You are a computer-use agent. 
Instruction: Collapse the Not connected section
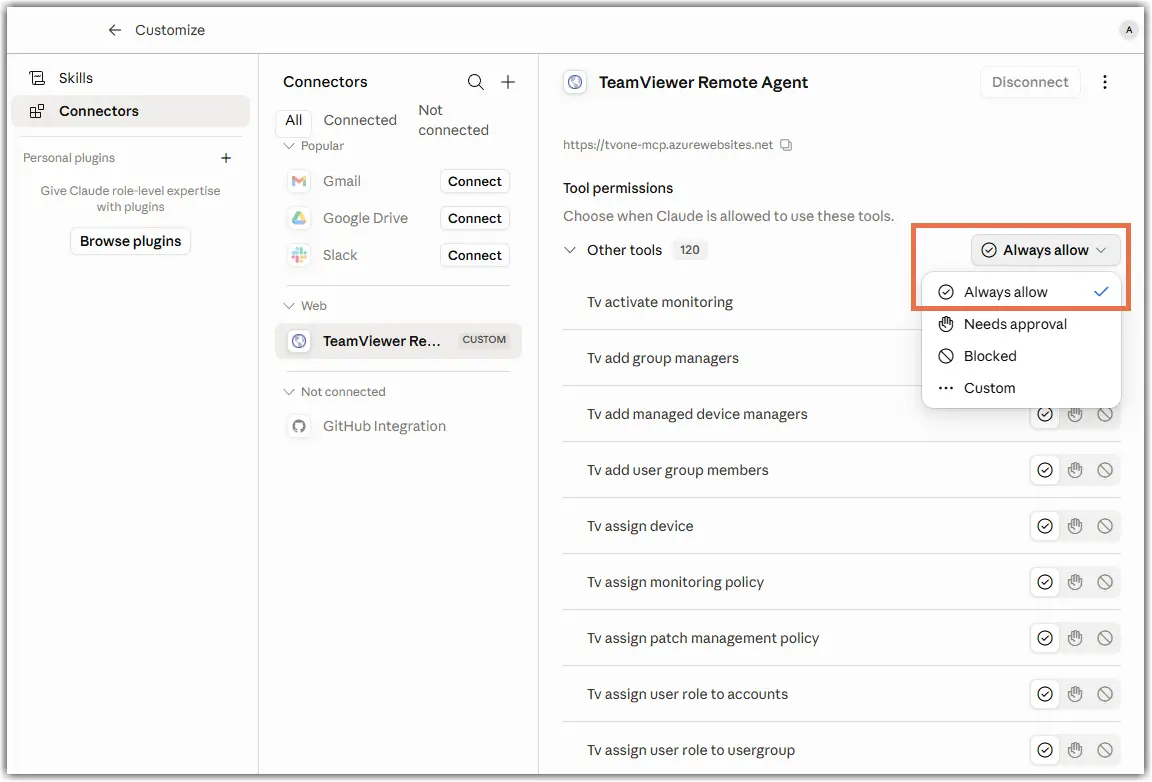(289, 392)
